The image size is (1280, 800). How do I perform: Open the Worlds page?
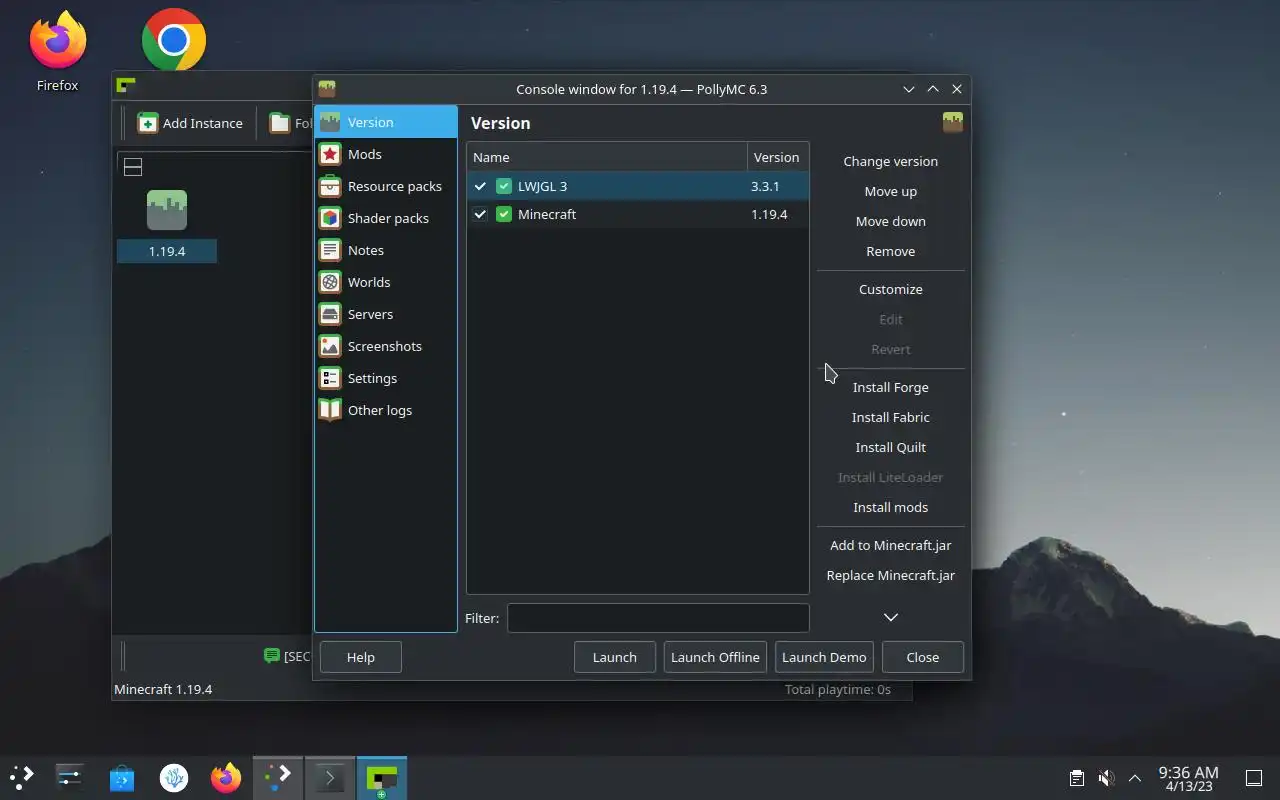click(x=385, y=282)
